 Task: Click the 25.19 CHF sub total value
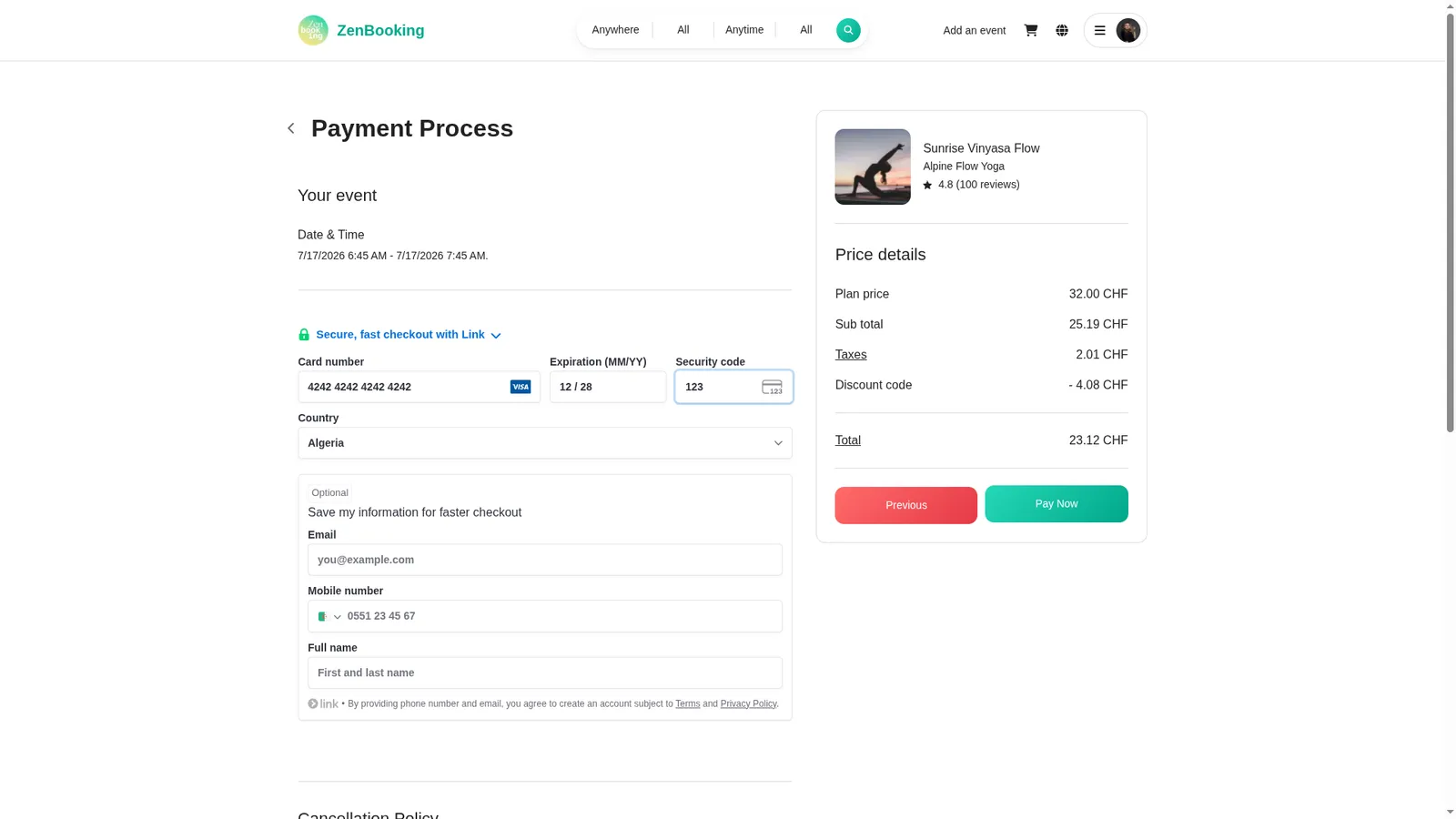1098,324
